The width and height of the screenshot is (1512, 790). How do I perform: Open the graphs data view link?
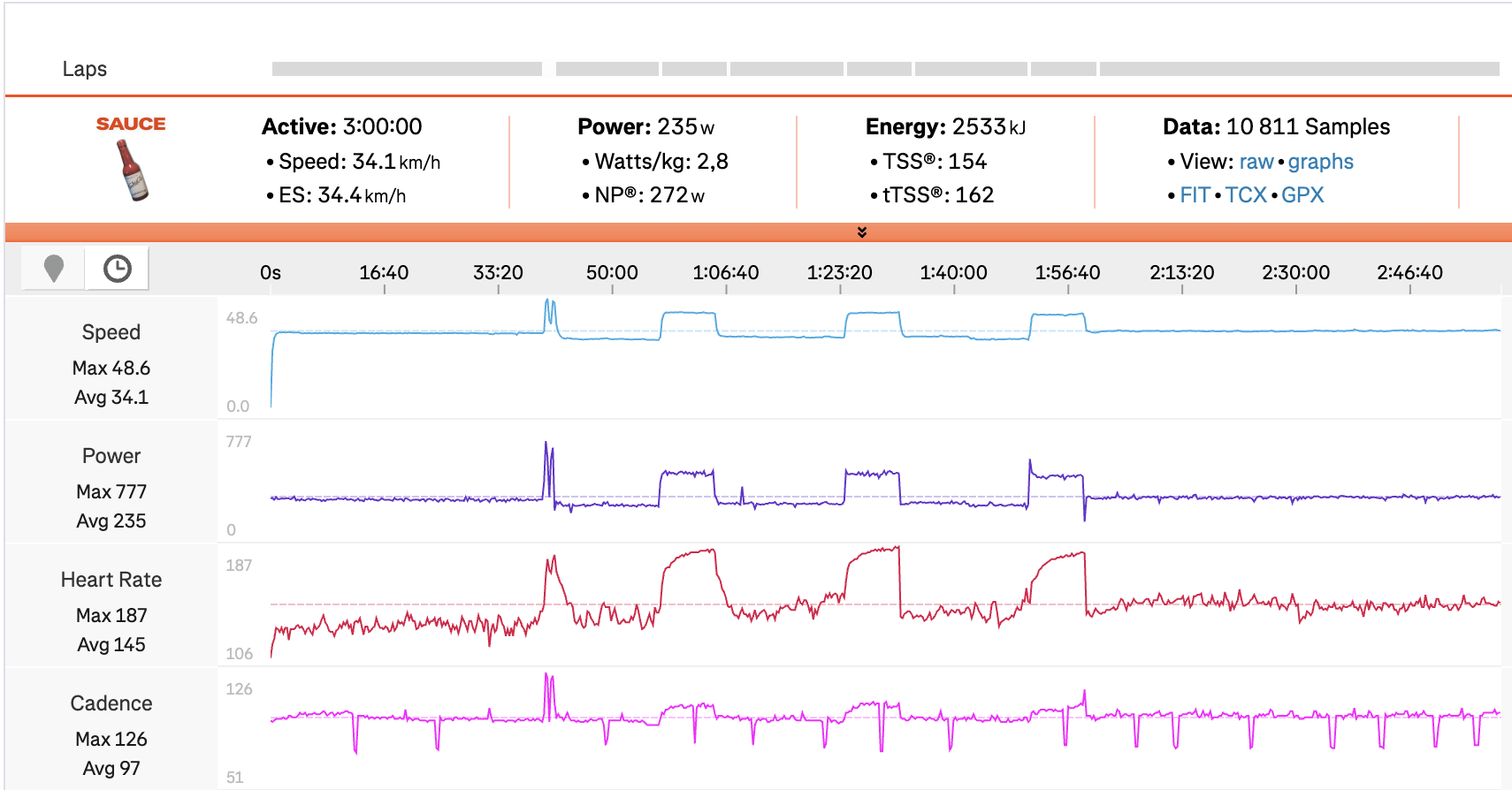[x=1320, y=162]
